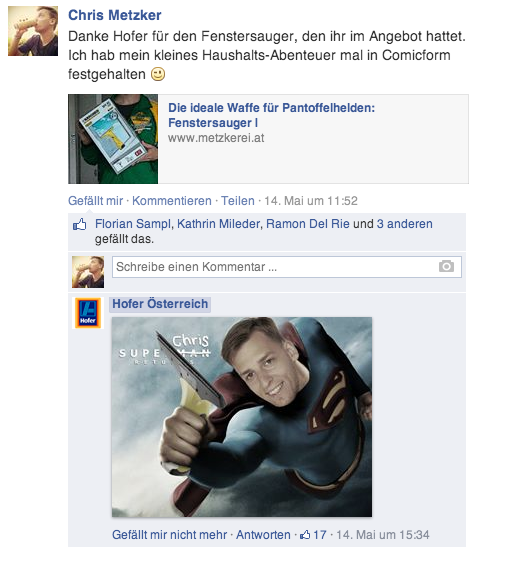Viewport: 517px width, 563px height.
Task: Click the smiley emoticon after festgehalten
Action: coord(158,74)
